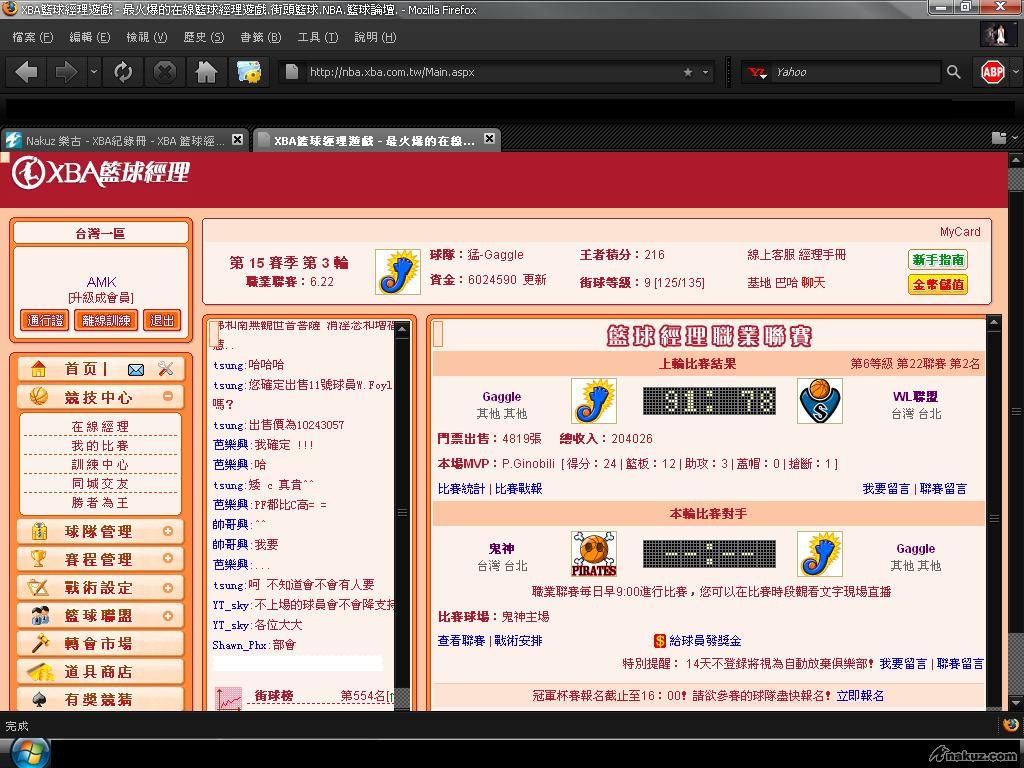The image size is (1024, 768).
Task: Go to Firefox home page icon
Action: 206,72
